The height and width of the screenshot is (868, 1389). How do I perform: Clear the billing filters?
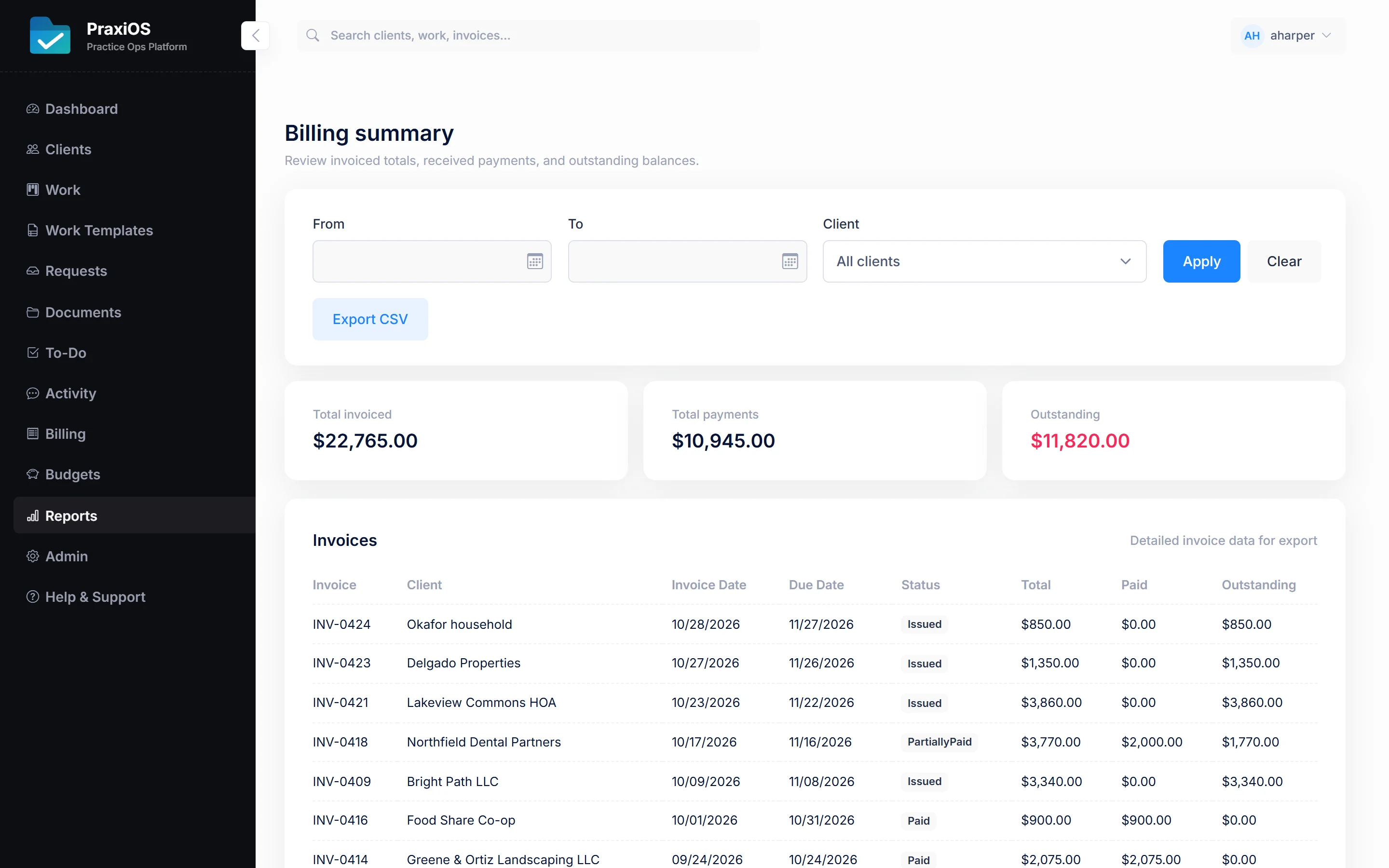(x=1284, y=261)
